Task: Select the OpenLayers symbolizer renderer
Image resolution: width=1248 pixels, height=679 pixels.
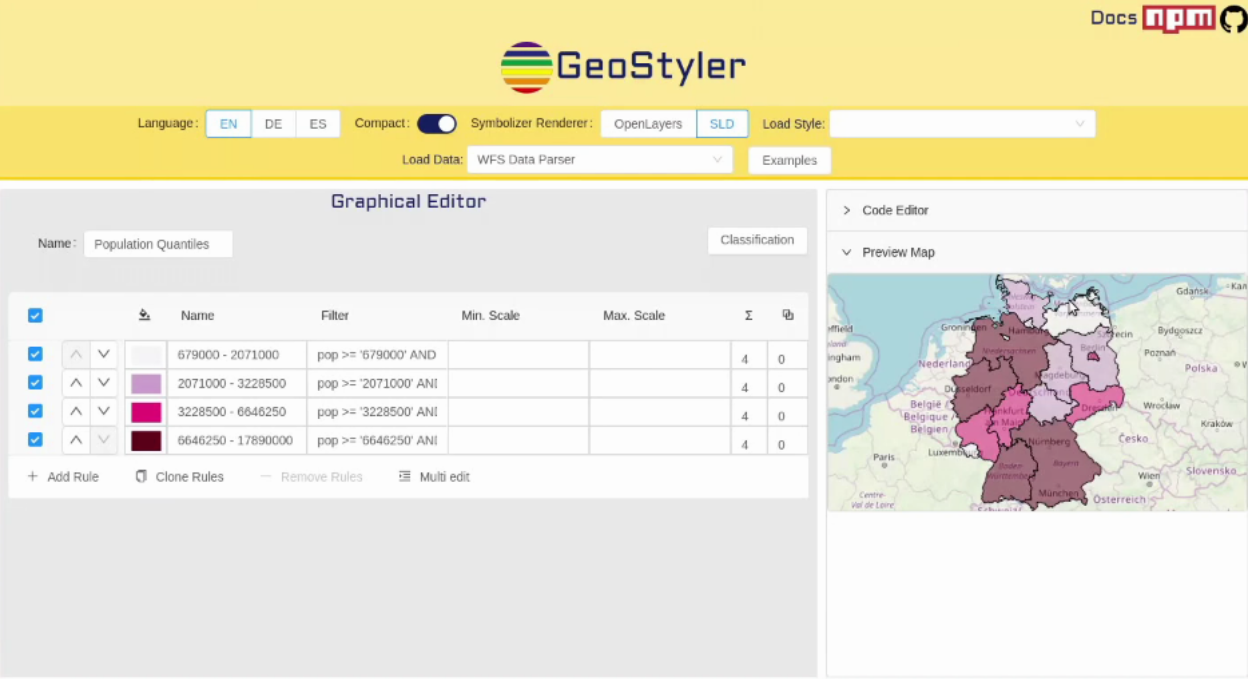Action: point(648,124)
